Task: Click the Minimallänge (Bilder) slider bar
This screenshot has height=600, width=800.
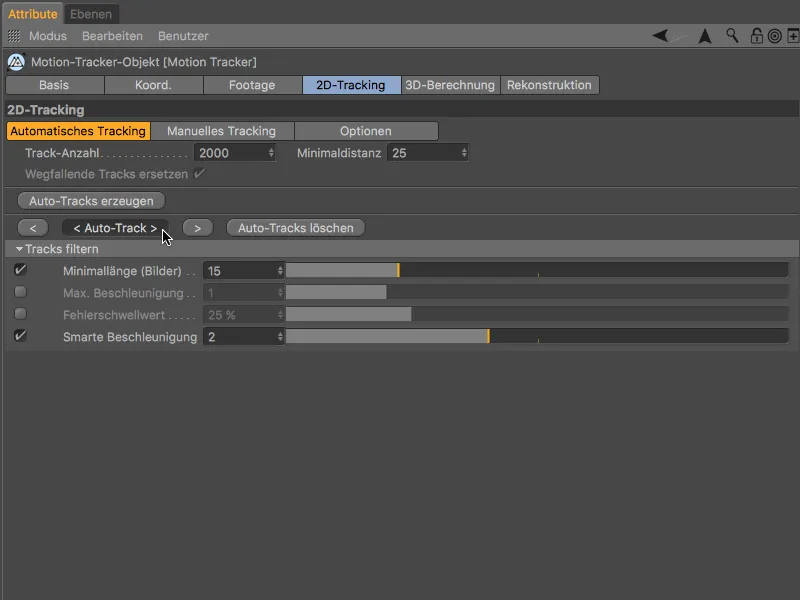Action: [x=537, y=270]
